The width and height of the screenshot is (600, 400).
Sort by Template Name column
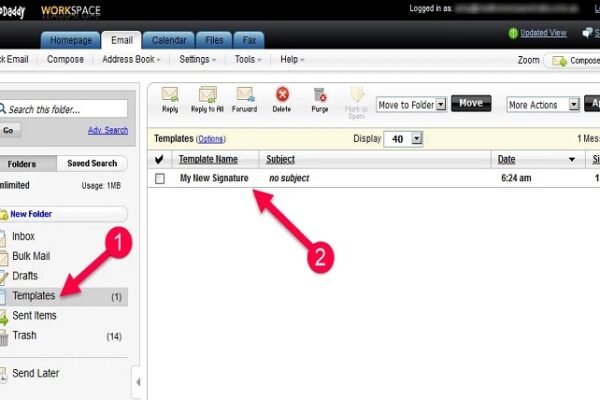tap(208, 159)
